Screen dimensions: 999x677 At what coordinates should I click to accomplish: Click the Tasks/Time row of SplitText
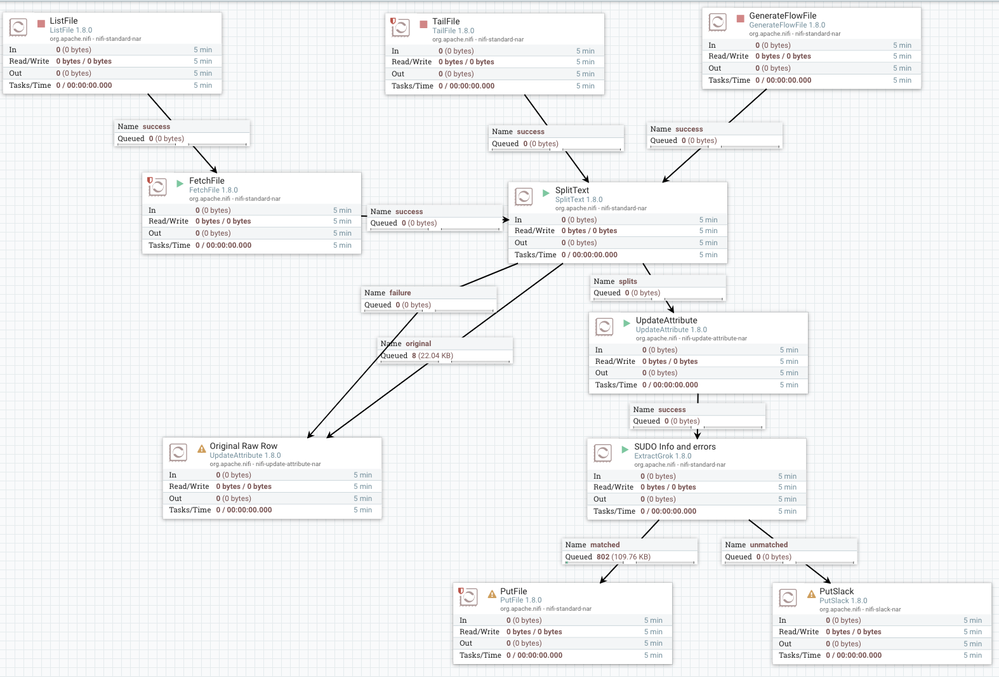tap(618, 255)
